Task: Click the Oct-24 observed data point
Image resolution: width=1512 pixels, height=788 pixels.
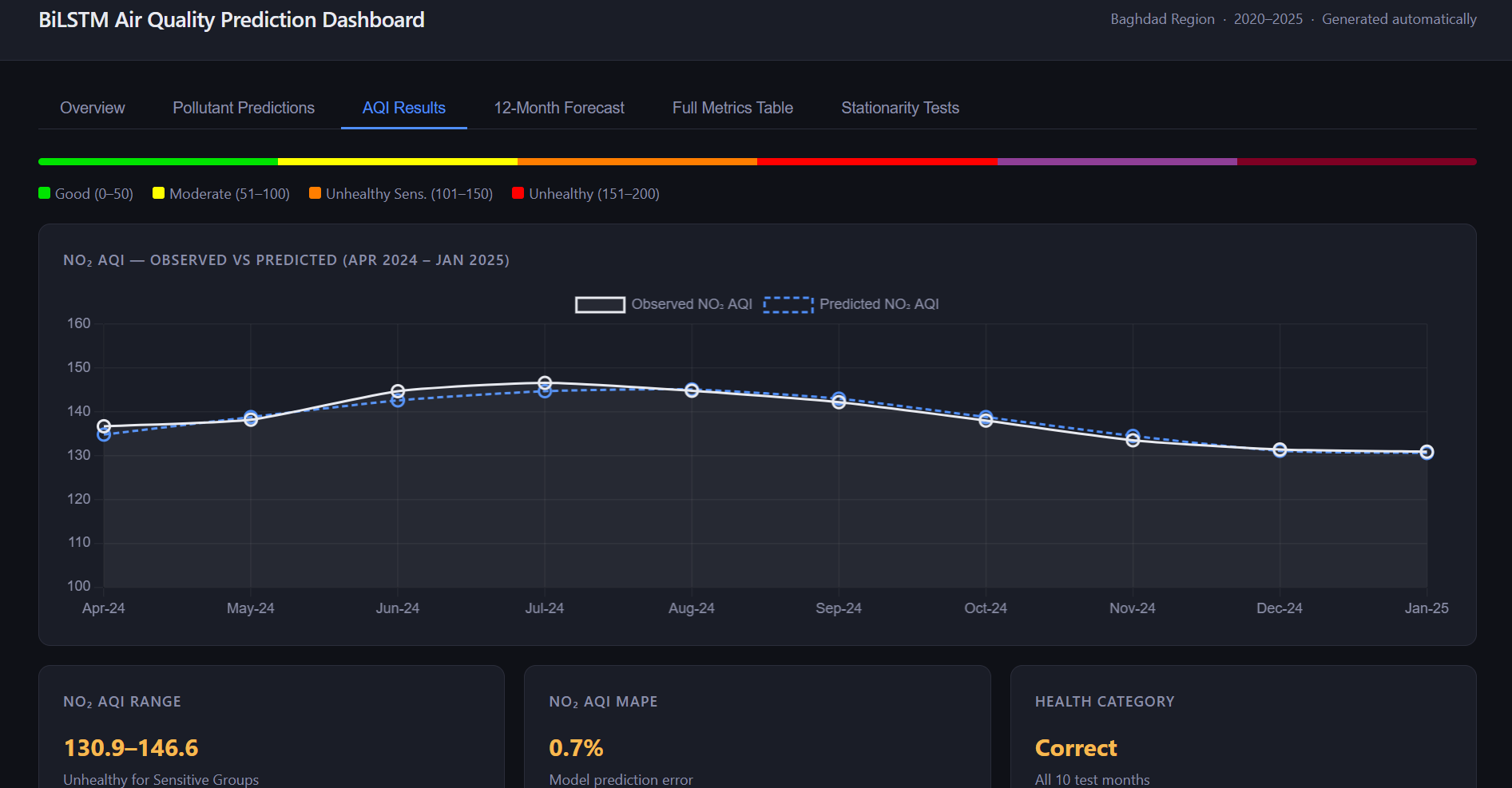Action: tap(986, 421)
